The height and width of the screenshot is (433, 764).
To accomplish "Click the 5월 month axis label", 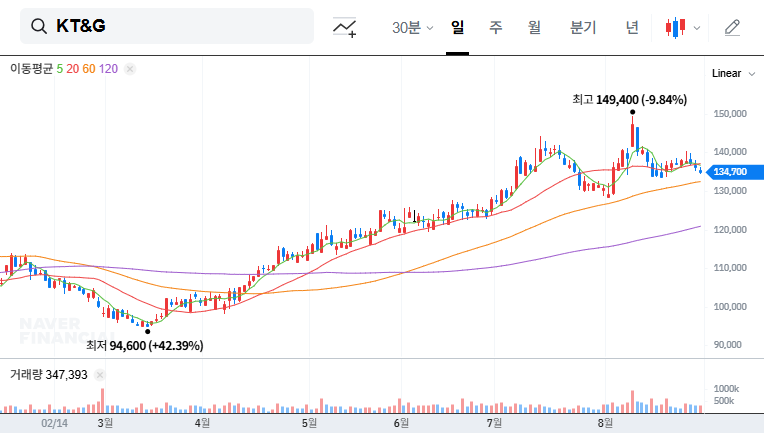I will [x=309, y=423].
